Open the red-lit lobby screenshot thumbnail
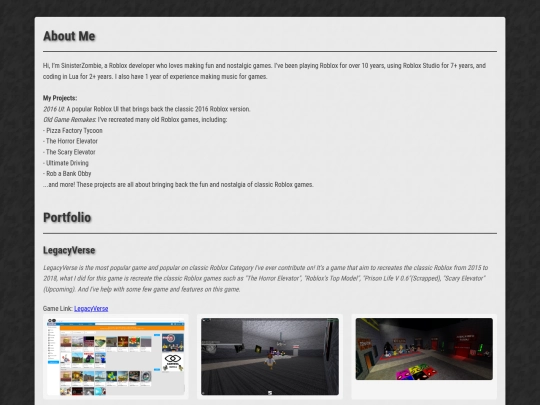Image resolution: width=540 pixels, height=405 pixels. [x=424, y=349]
